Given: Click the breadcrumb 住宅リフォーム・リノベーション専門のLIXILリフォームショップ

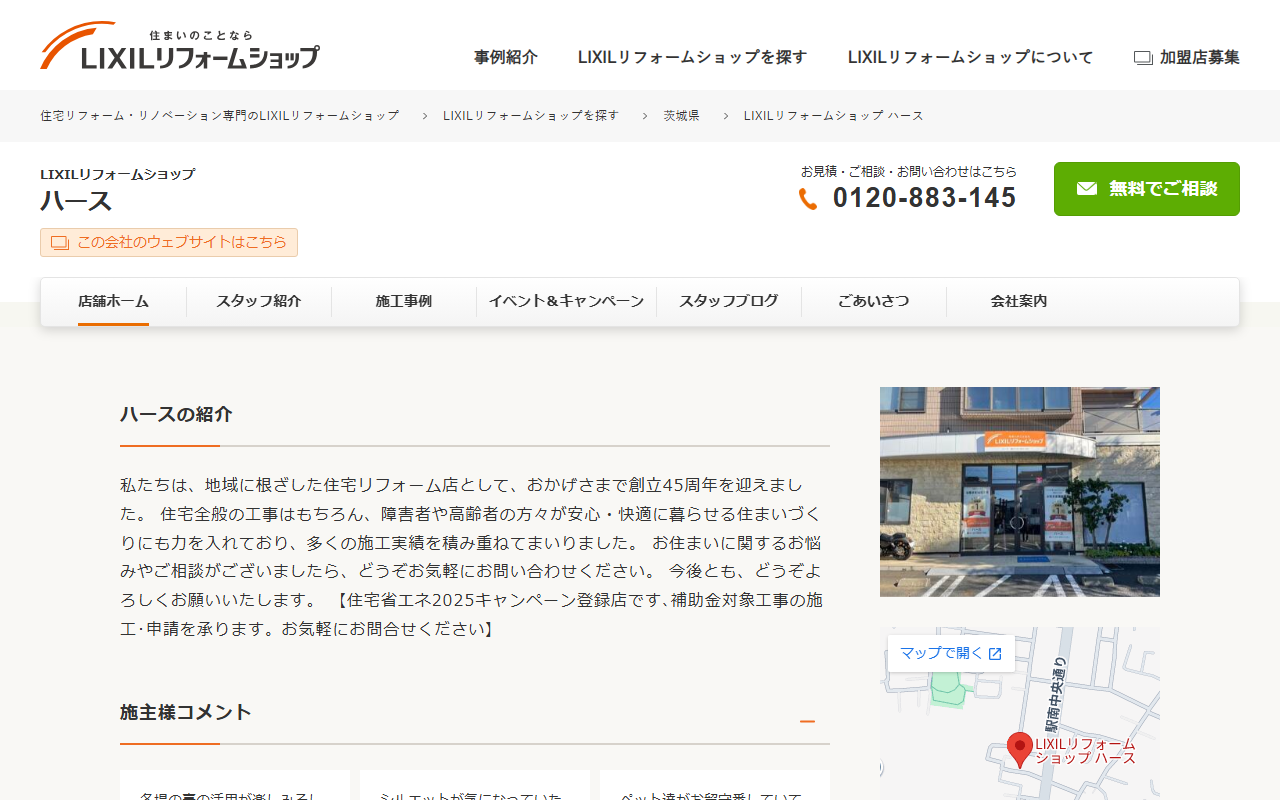Looking at the screenshot, I should pyautogui.click(x=219, y=116).
